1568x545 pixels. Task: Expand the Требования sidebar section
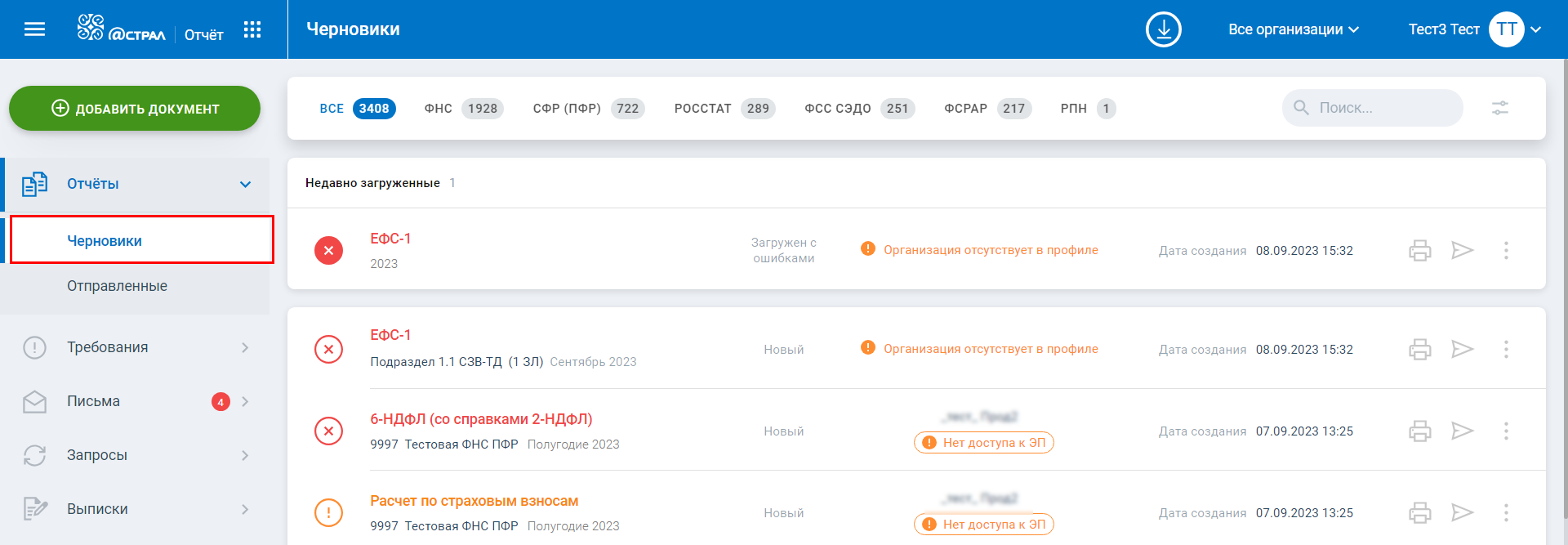(245, 347)
